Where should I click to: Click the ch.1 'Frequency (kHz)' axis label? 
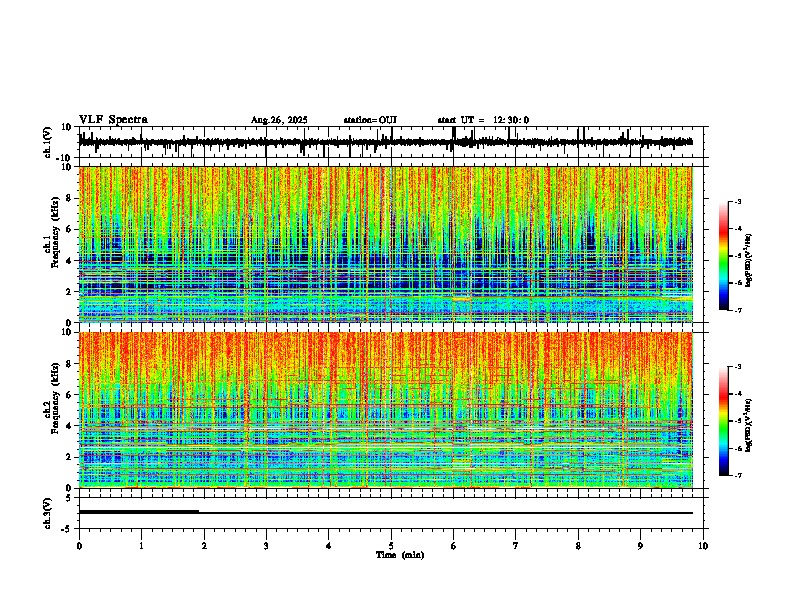point(55,231)
